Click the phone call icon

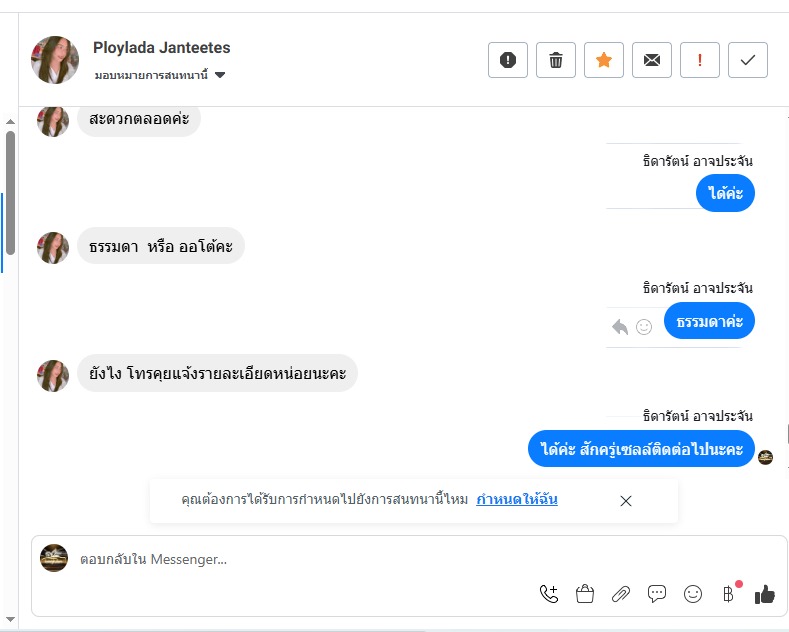(x=549, y=594)
